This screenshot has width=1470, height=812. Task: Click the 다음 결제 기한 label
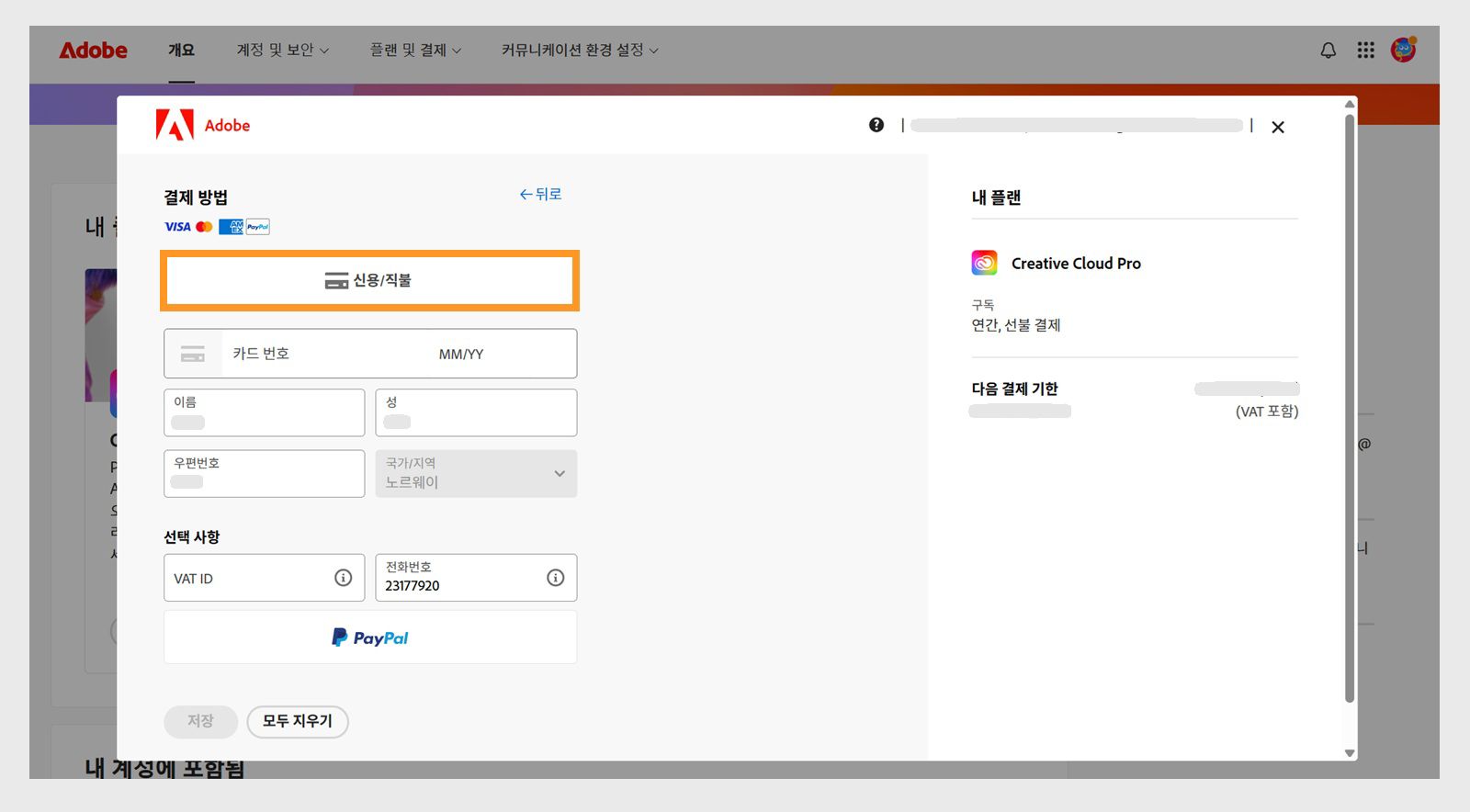pos(1015,389)
